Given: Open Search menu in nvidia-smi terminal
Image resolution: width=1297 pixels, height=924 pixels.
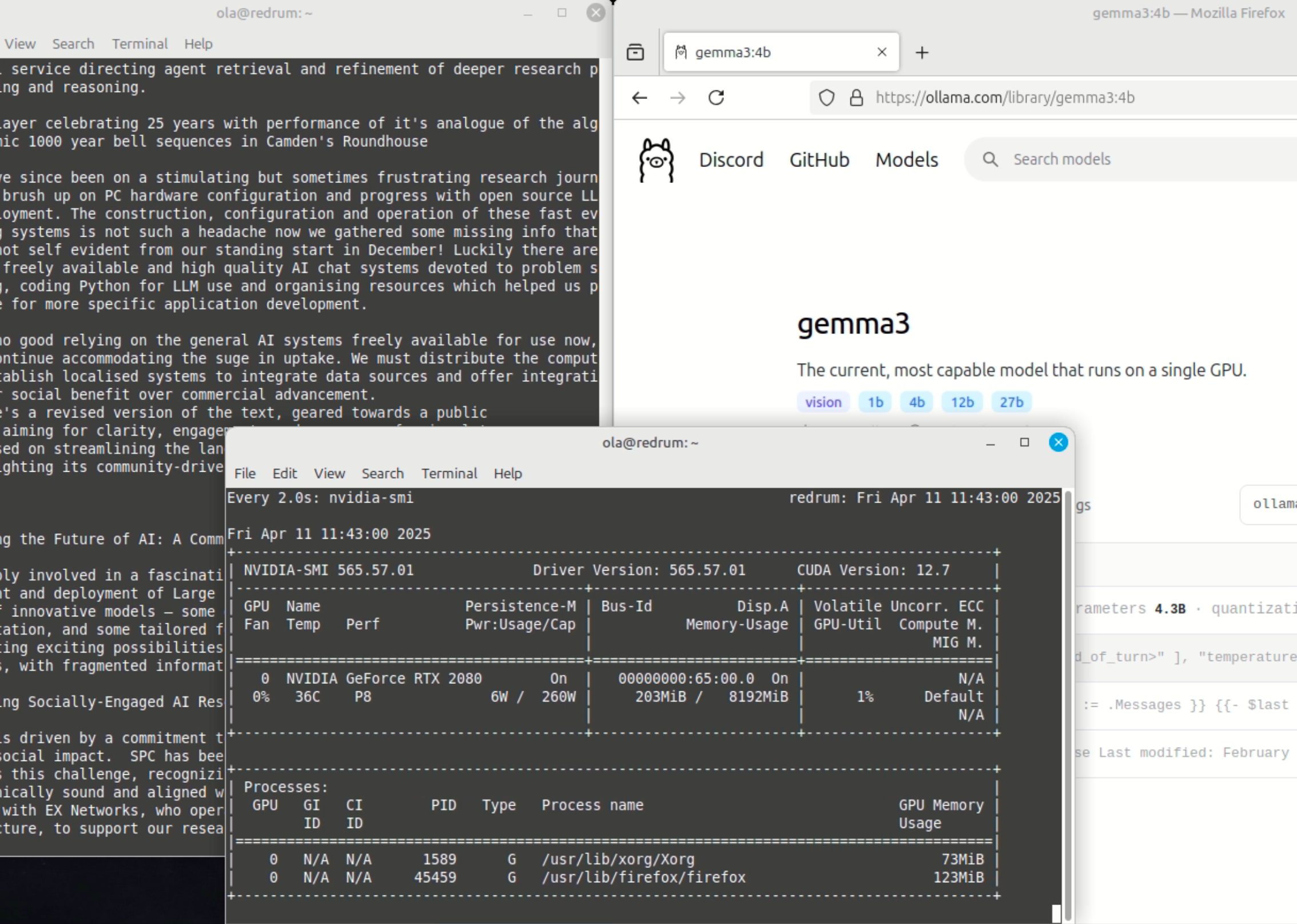Looking at the screenshot, I should coord(383,473).
